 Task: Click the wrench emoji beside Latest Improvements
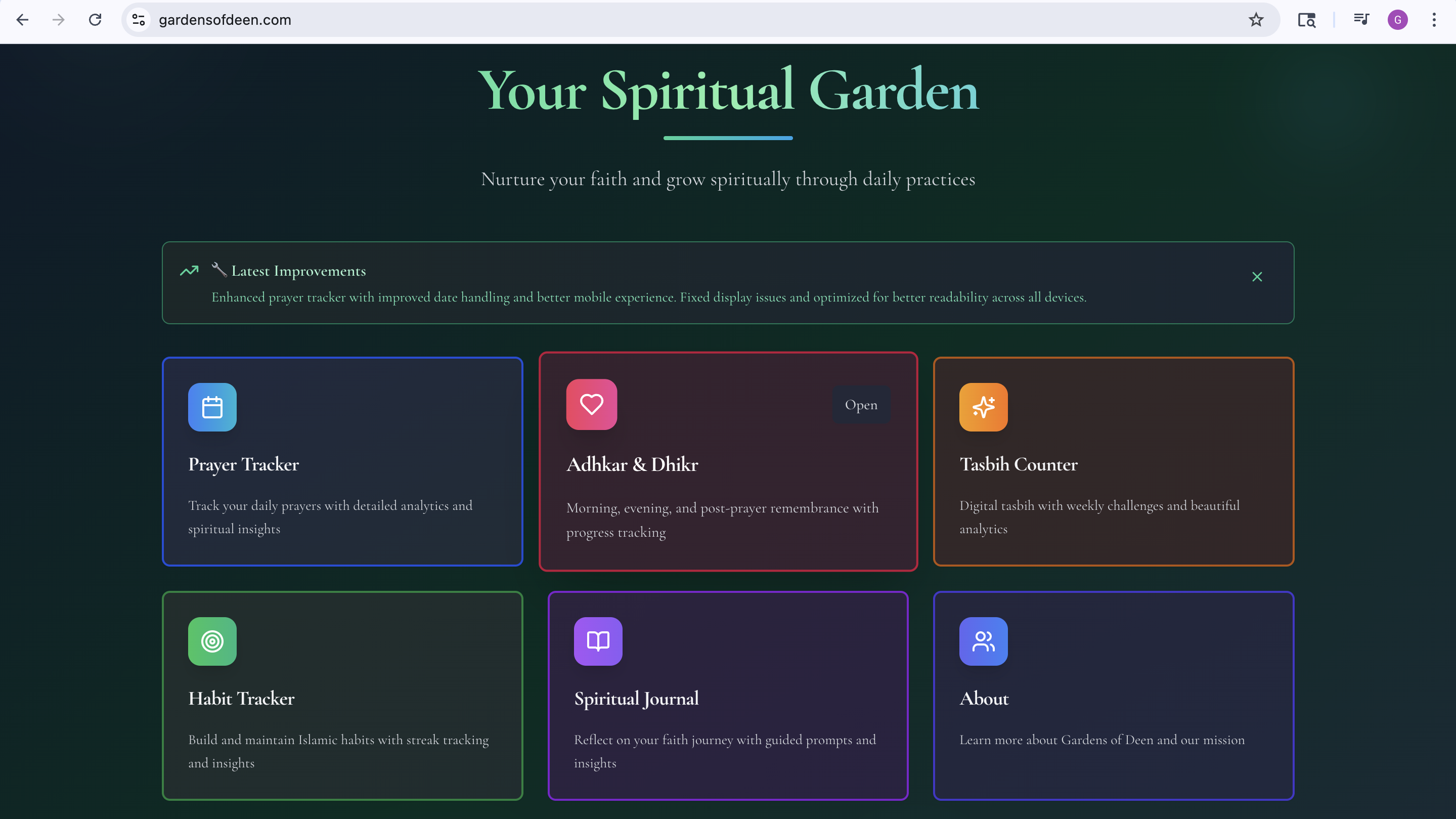pos(219,270)
